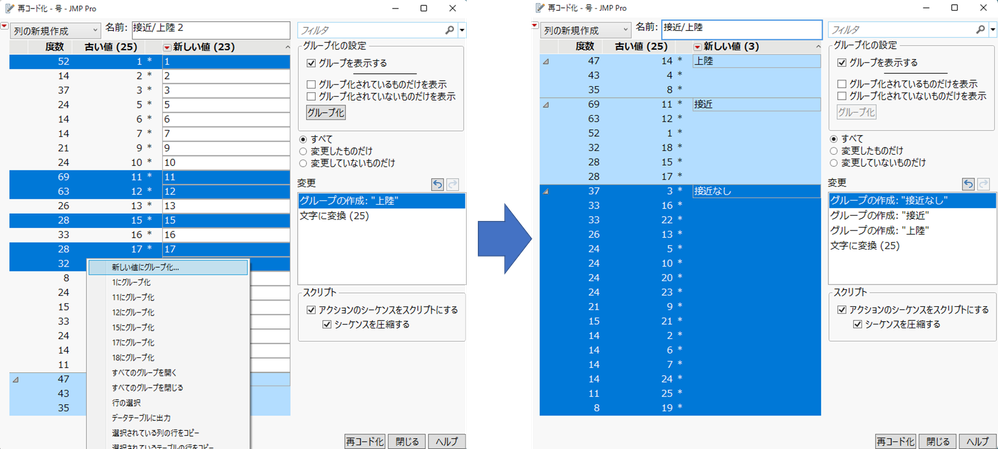Screen dimensions: 998x449
Task: Select 変更したものだけ radio in right window
Action: click(x=834, y=151)
